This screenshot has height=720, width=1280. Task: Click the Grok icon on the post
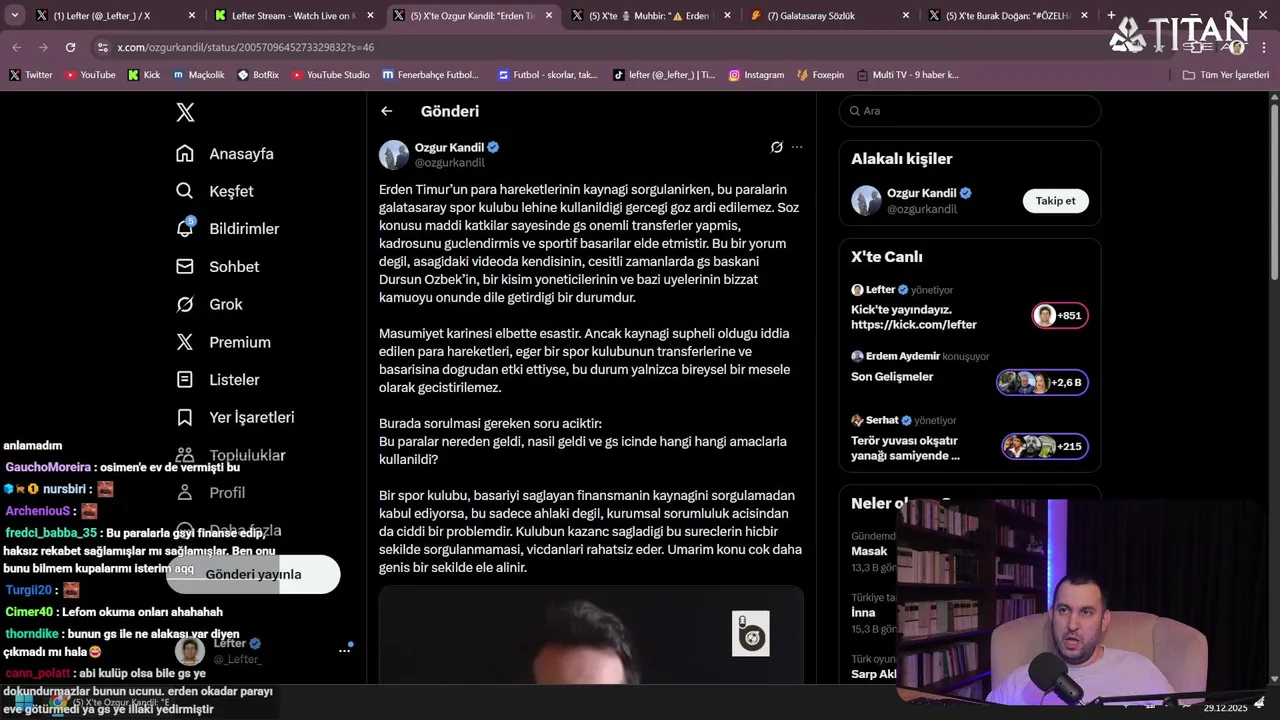(776, 147)
